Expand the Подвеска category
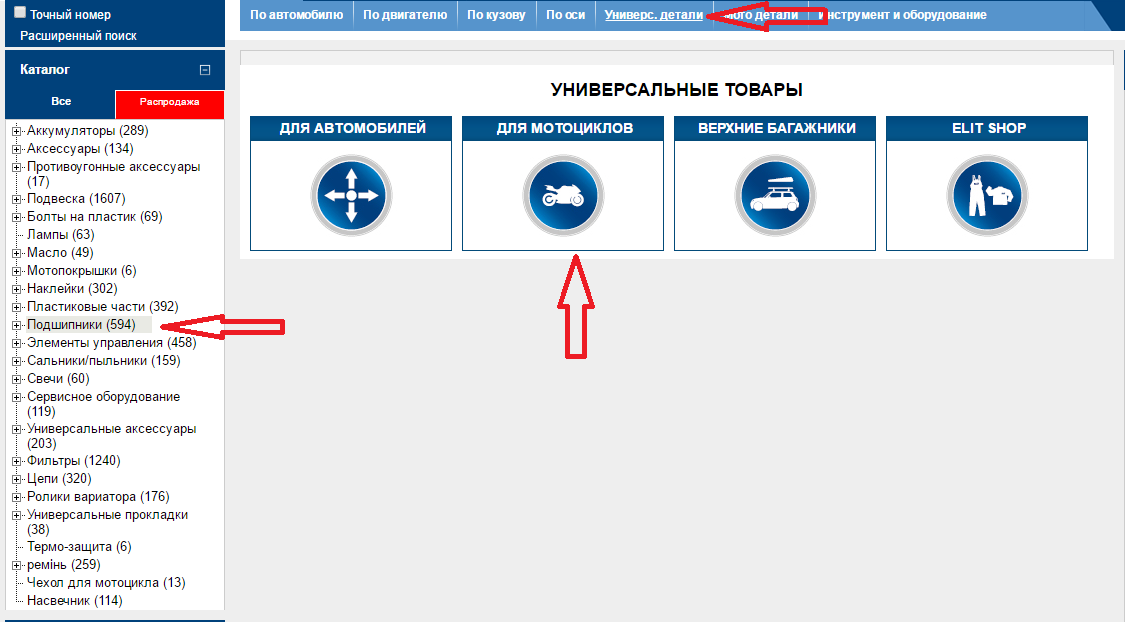1125x622 pixels. coord(16,199)
